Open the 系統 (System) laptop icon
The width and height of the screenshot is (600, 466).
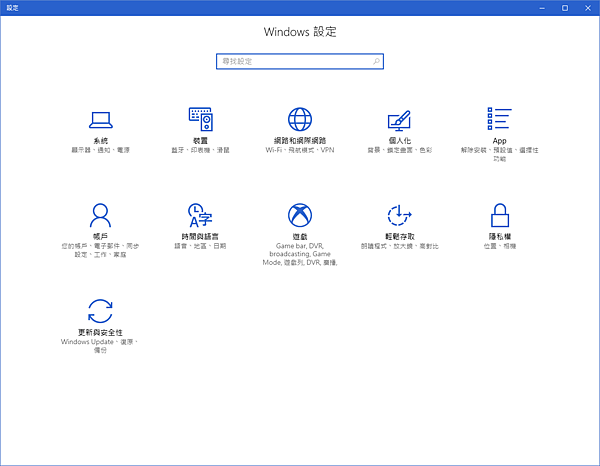101,120
